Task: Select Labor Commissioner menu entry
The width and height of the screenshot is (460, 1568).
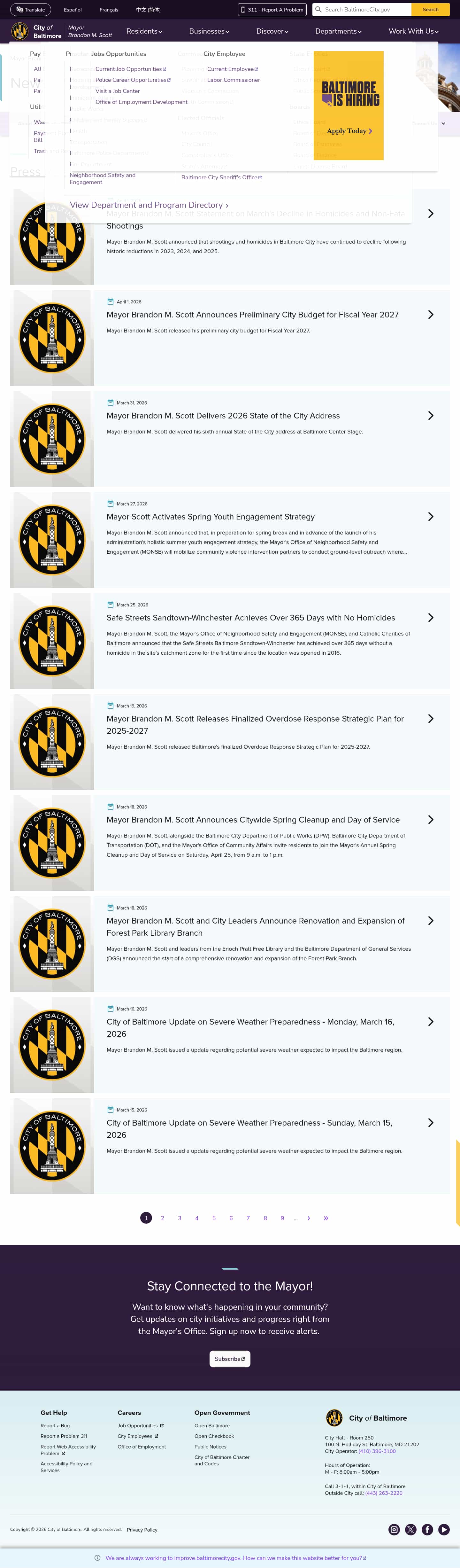Action: (x=234, y=80)
